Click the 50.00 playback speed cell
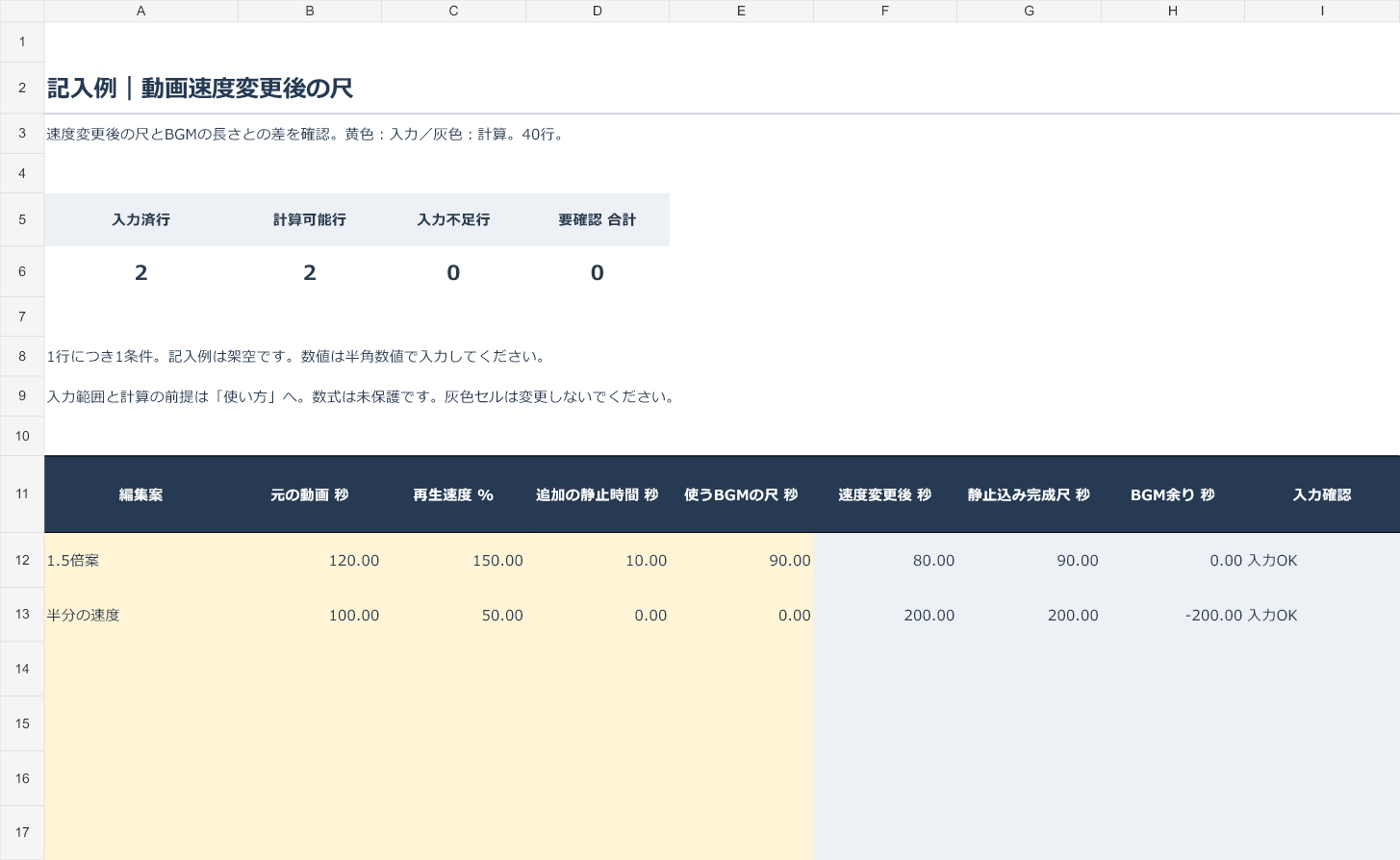The width and height of the screenshot is (1400, 860). (x=453, y=615)
